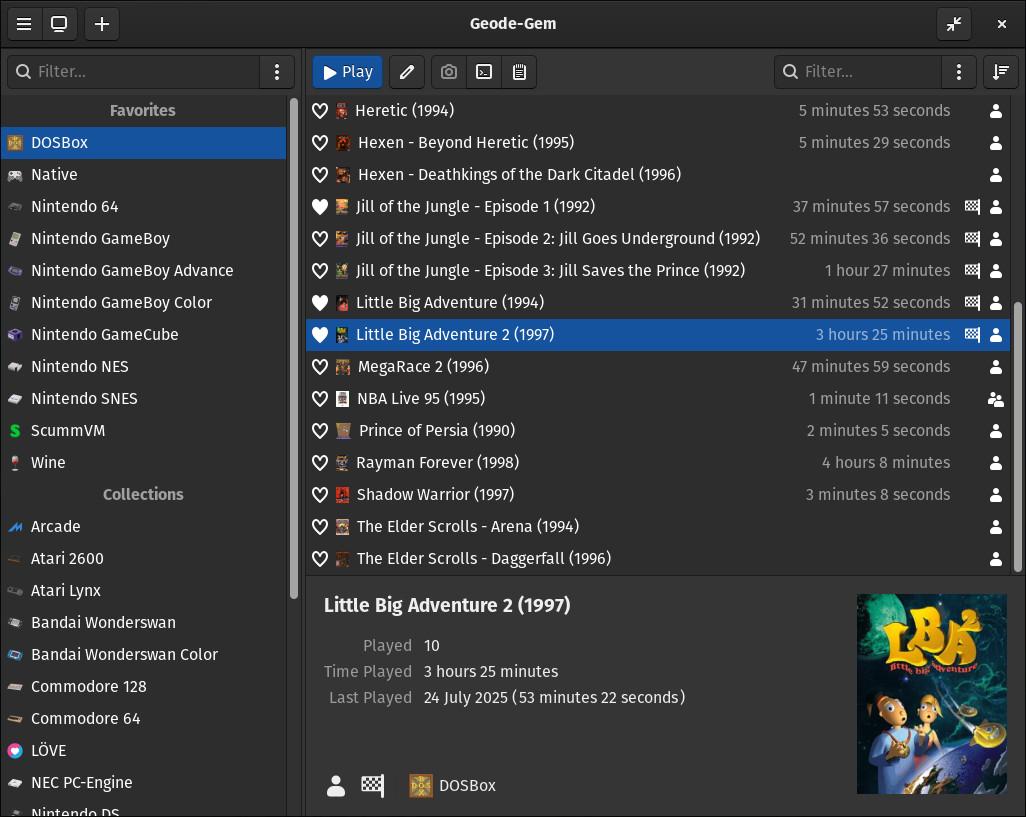
Task: Open the hamburger main menu
Action: pyautogui.click(x=24, y=24)
